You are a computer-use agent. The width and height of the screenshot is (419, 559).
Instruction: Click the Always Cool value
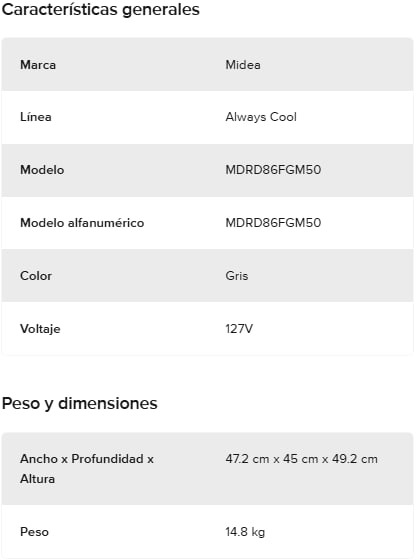261,117
